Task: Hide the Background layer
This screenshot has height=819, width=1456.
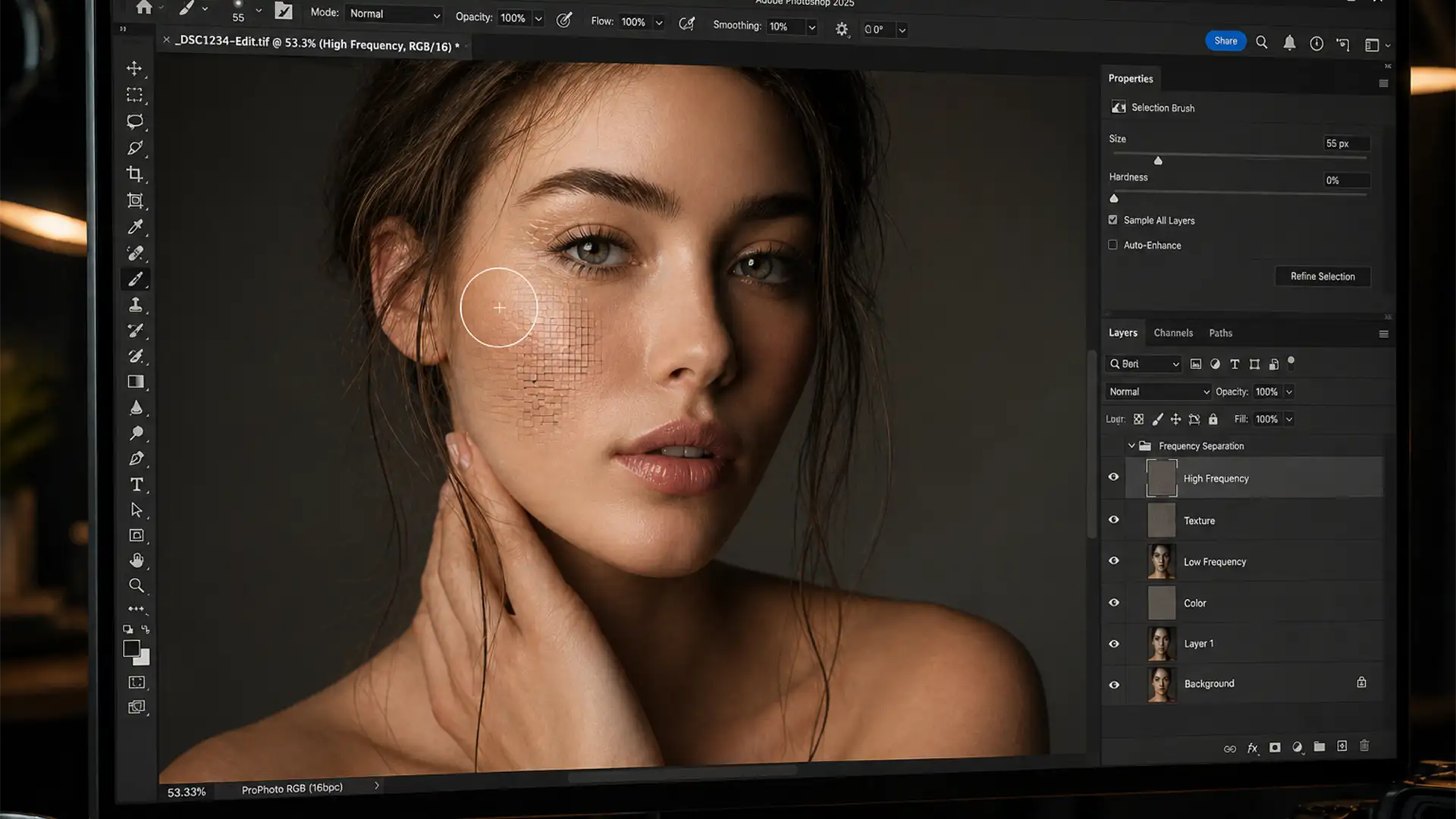Action: pos(1113,684)
